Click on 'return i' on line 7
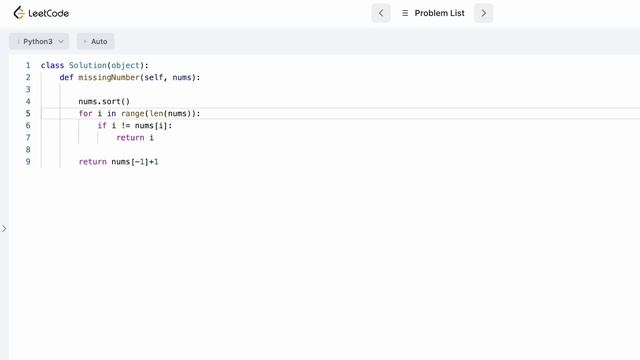 pyautogui.click(x=135, y=138)
